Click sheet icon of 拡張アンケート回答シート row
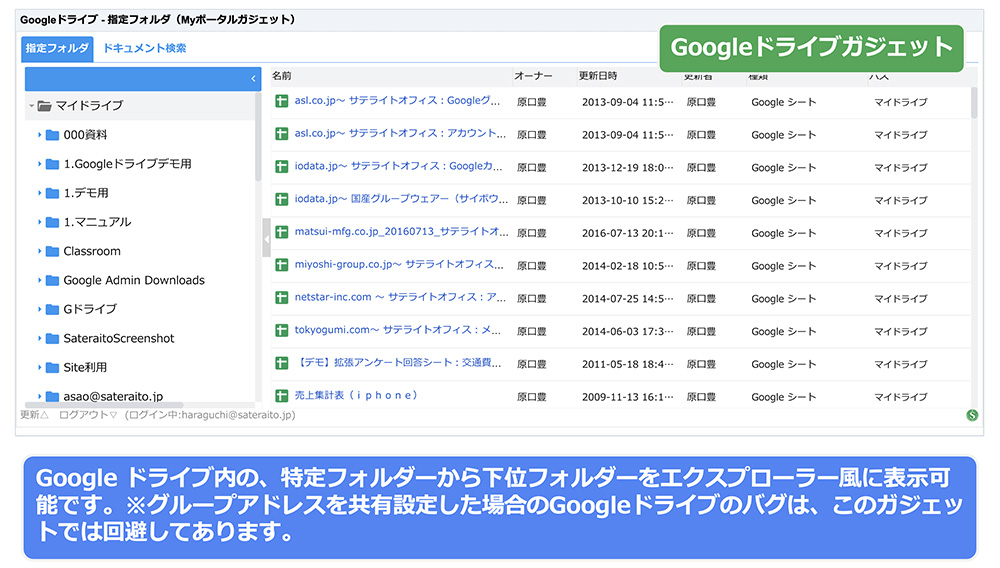This screenshot has width=1000, height=568. [x=281, y=363]
